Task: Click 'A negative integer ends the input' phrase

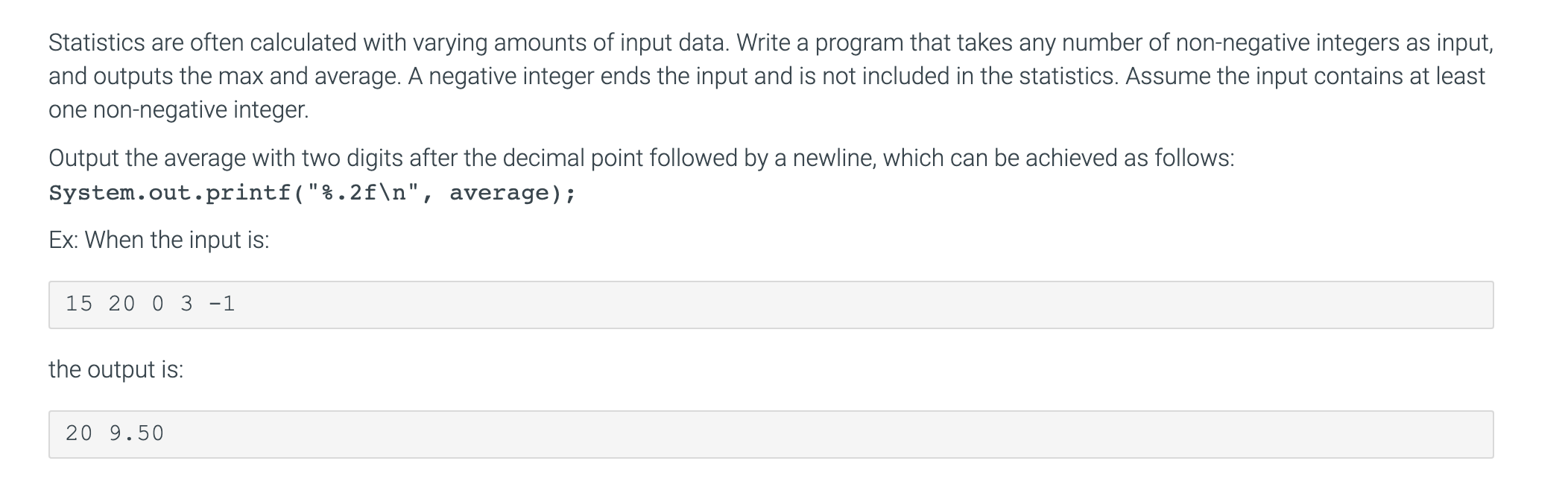Action: pyautogui.click(x=578, y=76)
